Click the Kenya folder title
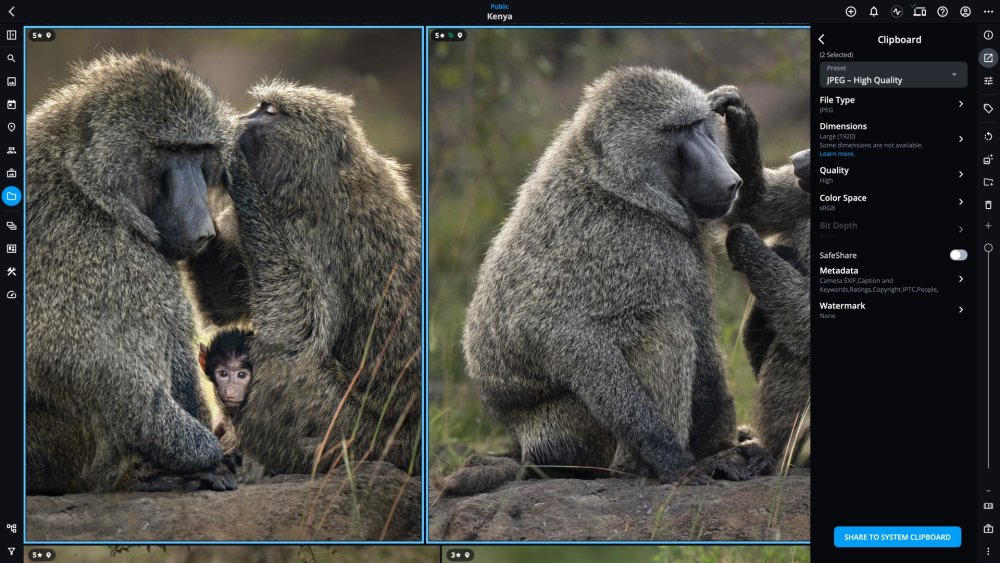 499,17
